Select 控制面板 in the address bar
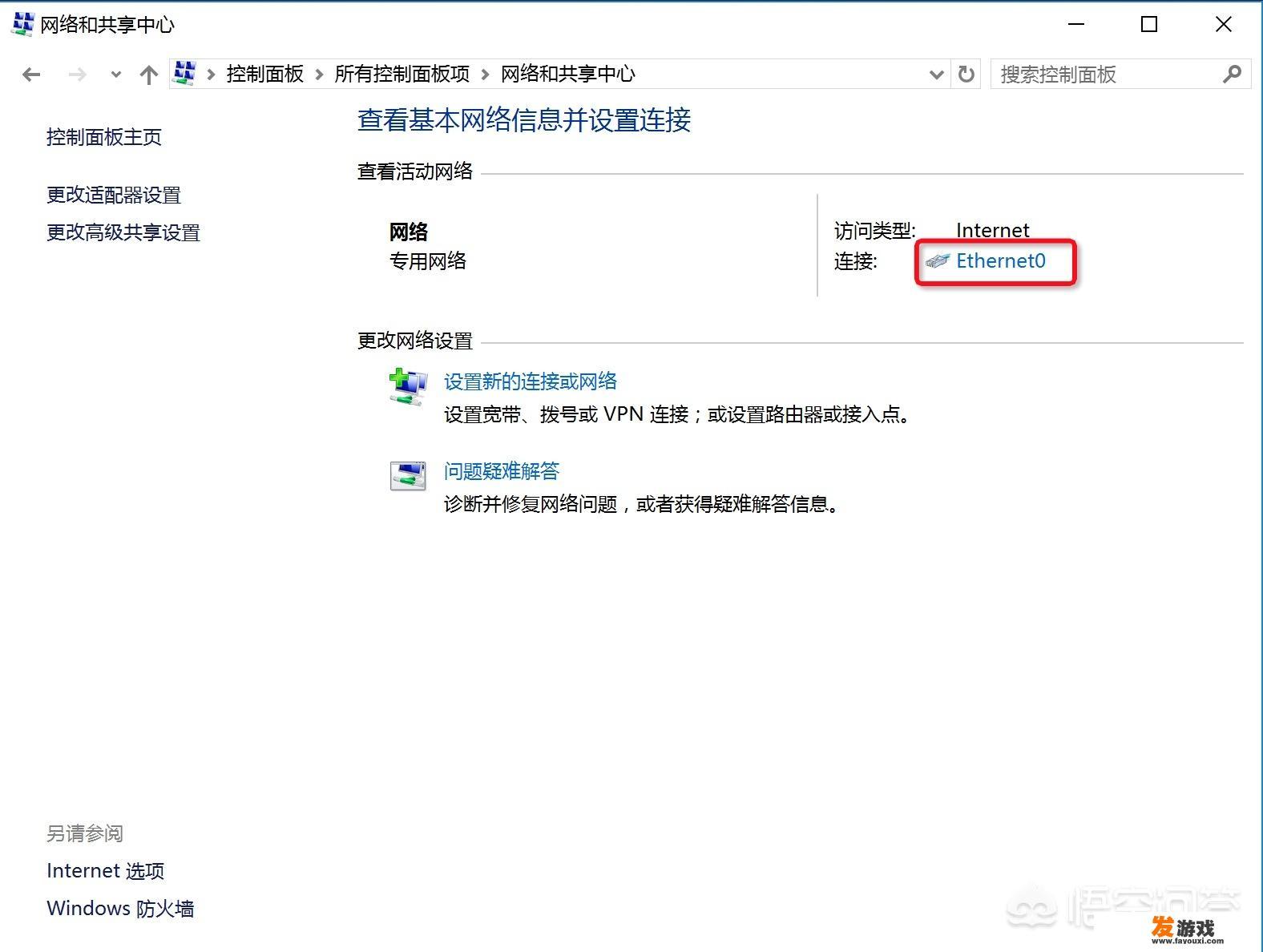This screenshot has width=1263, height=952. coord(265,74)
